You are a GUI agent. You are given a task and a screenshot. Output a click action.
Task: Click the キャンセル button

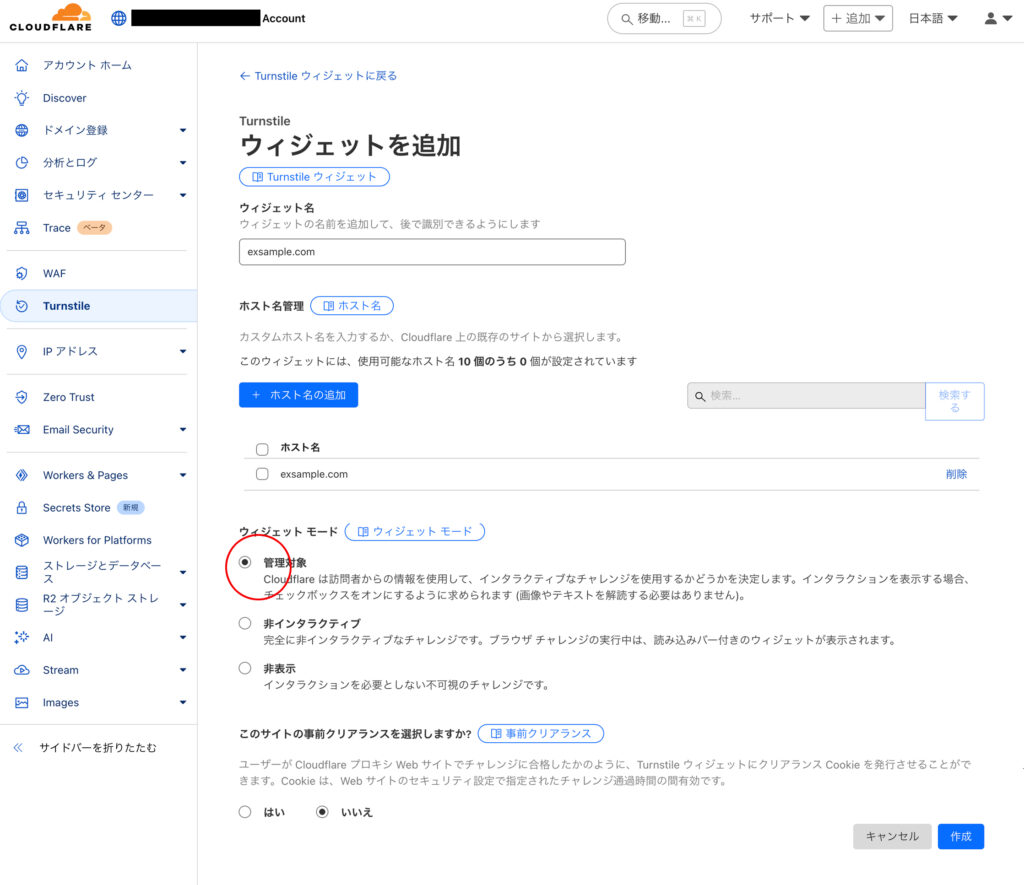[892, 837]
